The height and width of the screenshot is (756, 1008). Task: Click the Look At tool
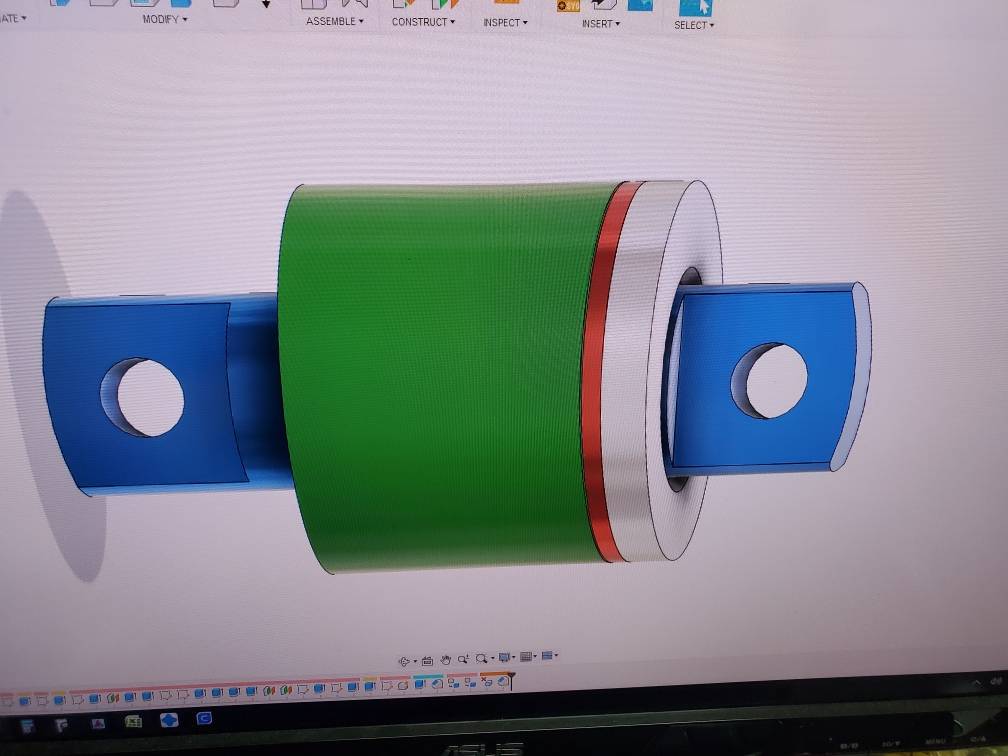428,661
